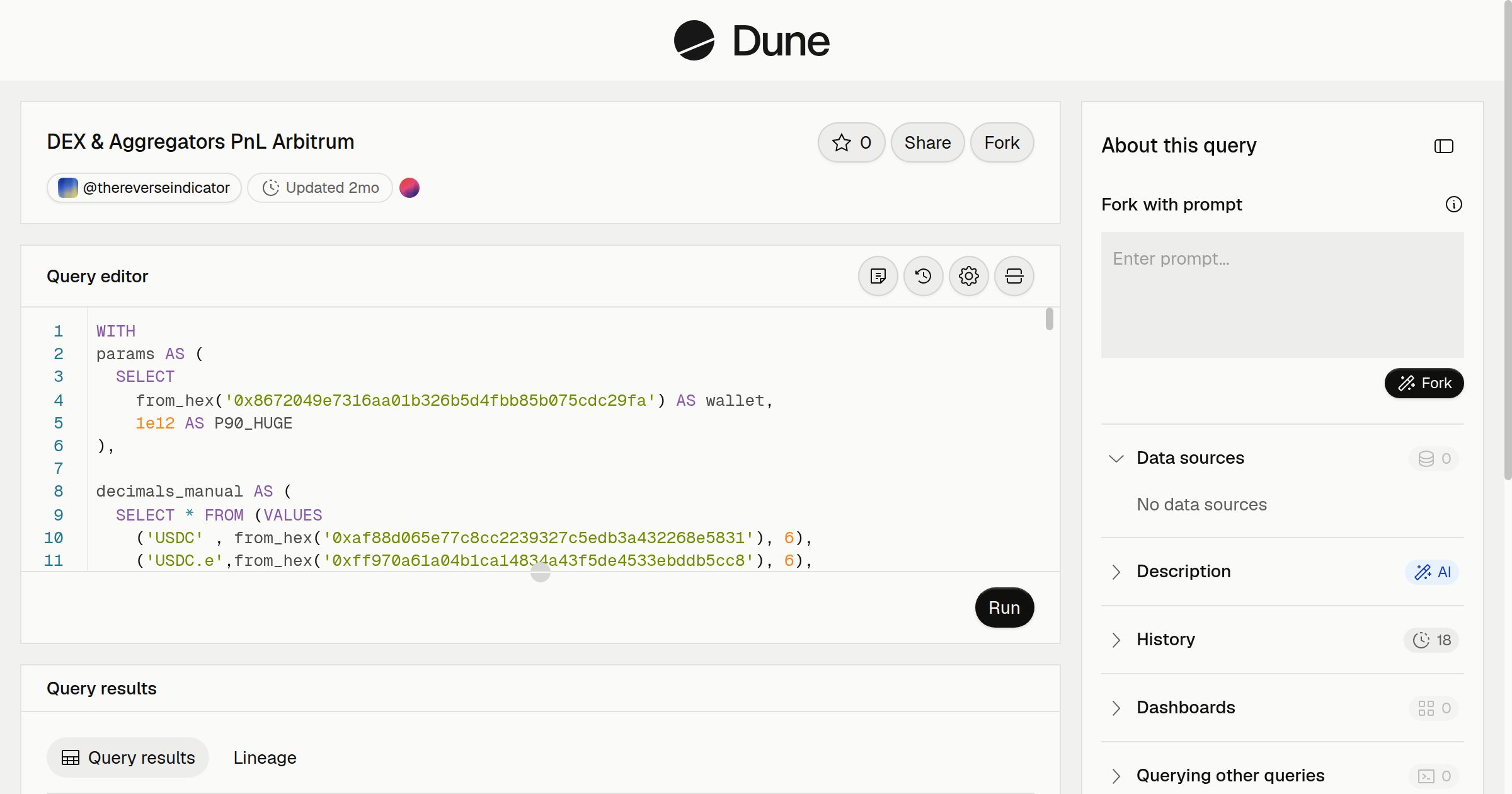Click 'decimals_manual' on line 8
This screenshot has height=794, width=1512.
169,492
